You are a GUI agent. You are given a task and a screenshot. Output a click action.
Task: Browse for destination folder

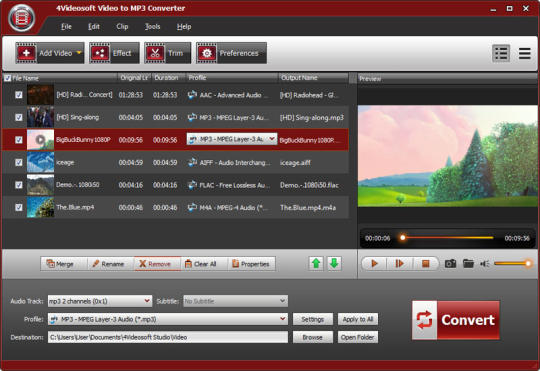(313, 337)
